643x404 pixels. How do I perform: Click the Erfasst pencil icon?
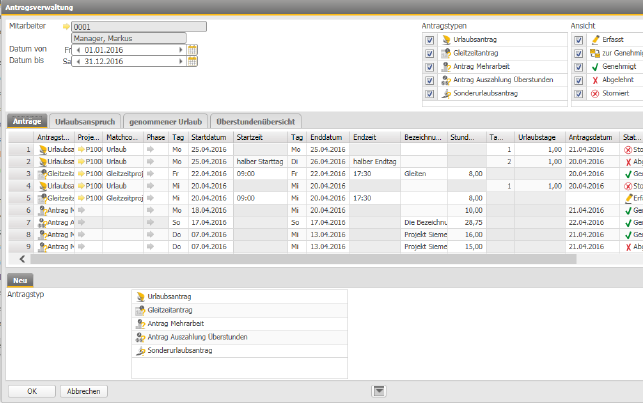pos(594,40)
